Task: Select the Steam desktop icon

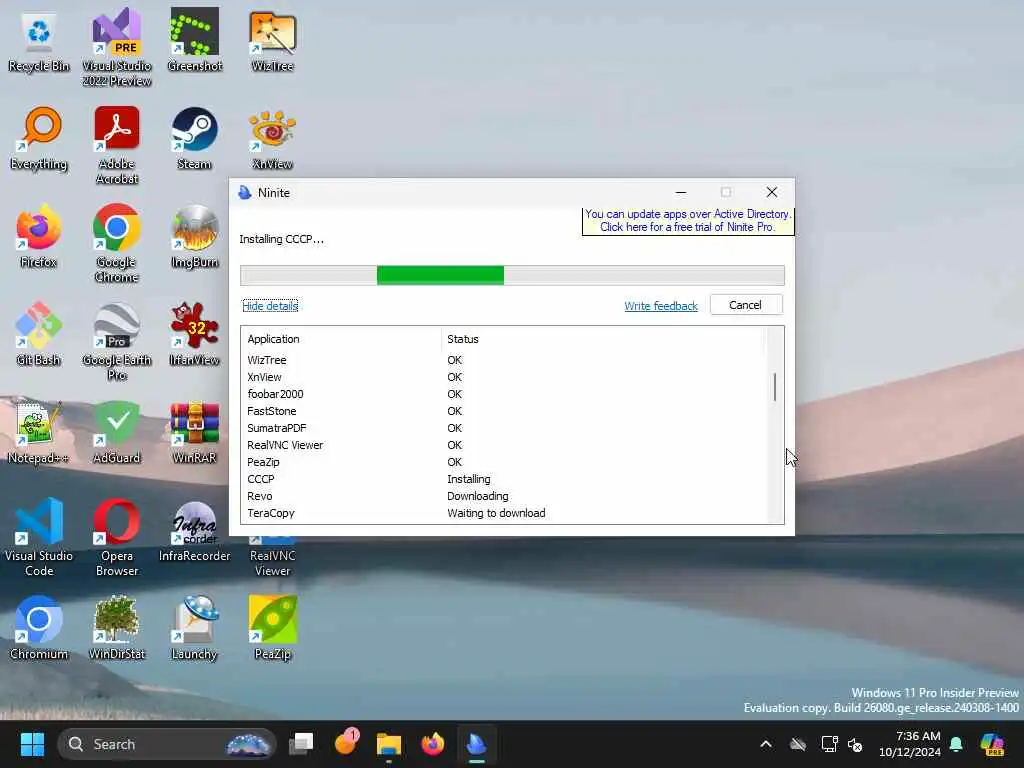Action: coord(195,138)
